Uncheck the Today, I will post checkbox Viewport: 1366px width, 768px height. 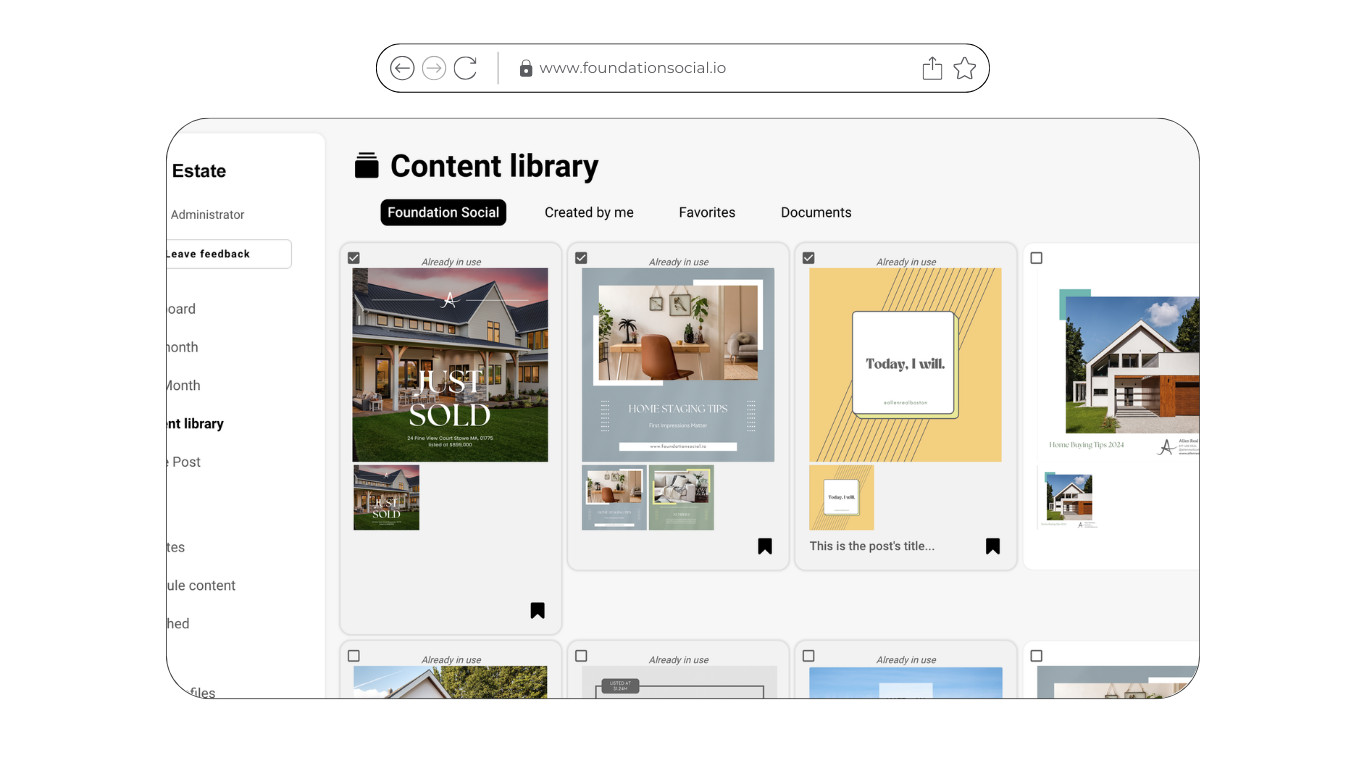pyautogui.click(x=809, y=258)
